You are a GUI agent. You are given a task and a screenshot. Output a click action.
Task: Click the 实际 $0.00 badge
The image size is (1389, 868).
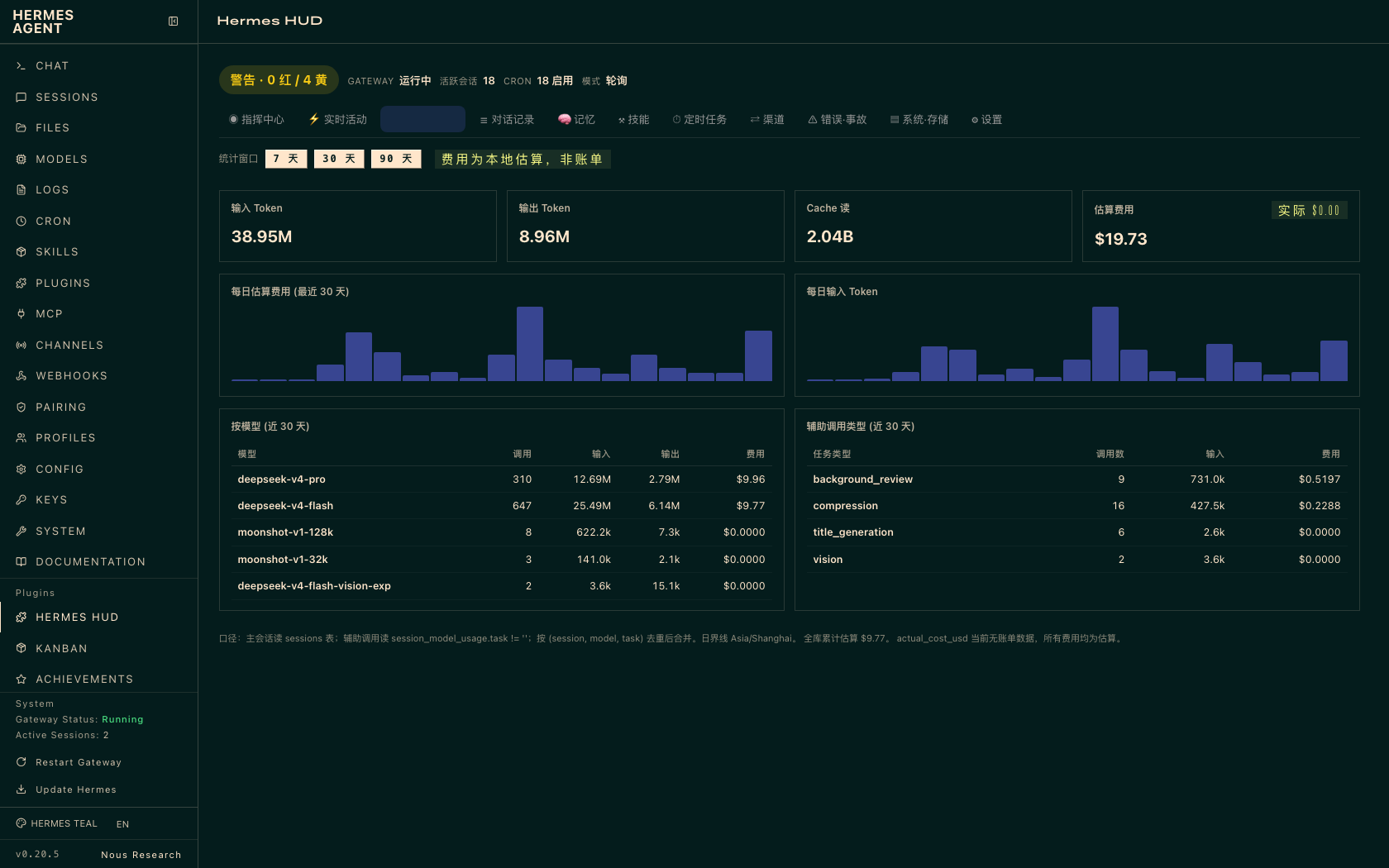1310,211
